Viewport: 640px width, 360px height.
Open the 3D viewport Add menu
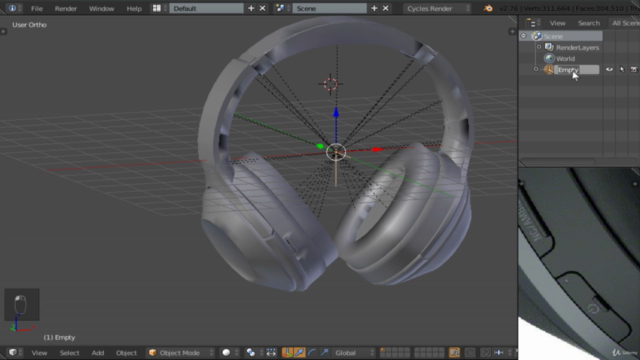(98, 353)
